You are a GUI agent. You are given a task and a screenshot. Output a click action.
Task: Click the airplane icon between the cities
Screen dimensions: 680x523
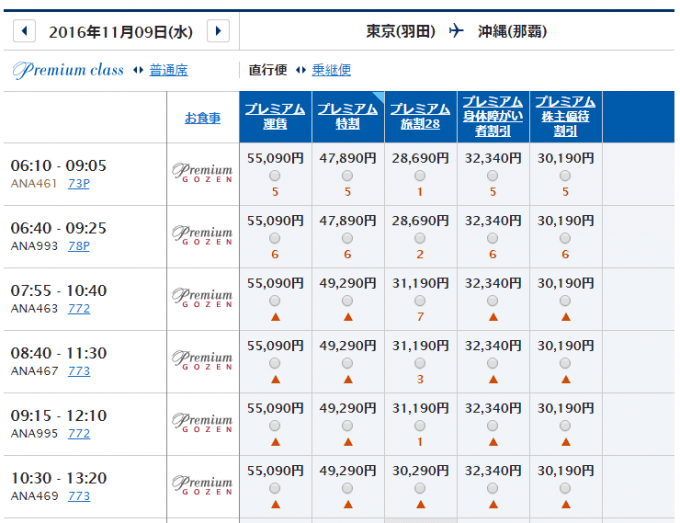click(456, 31)
